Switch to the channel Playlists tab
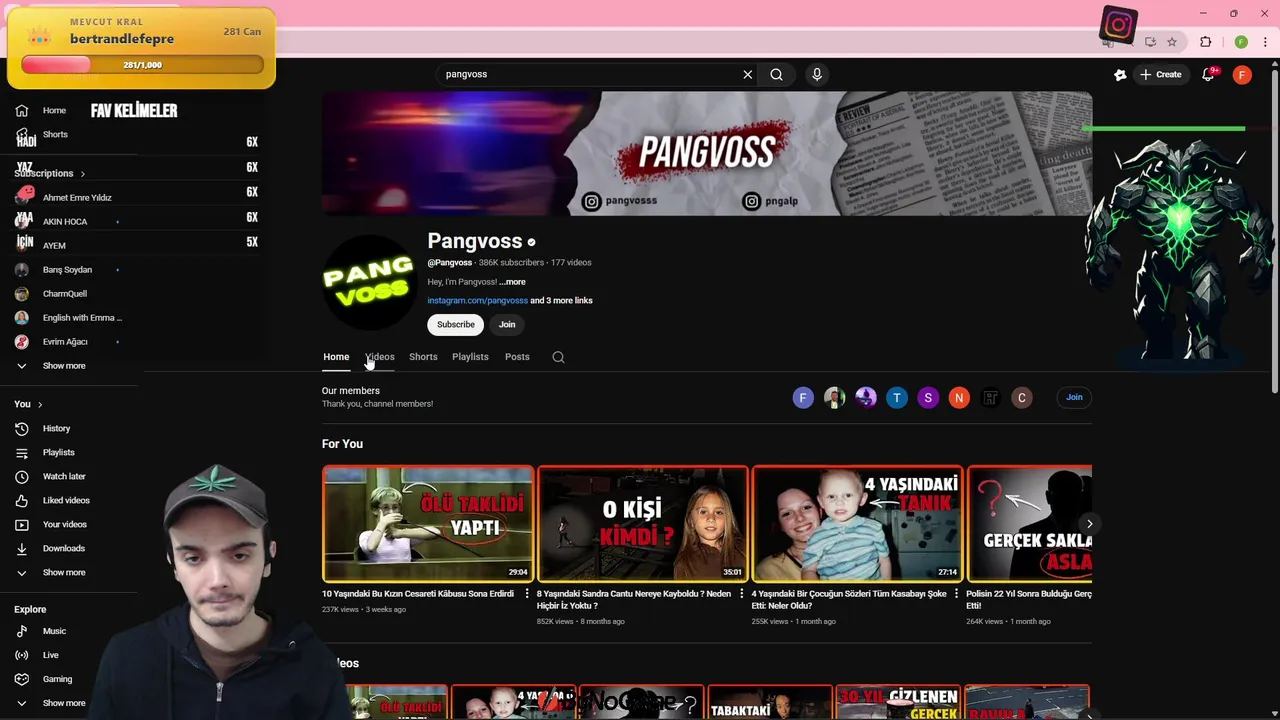Image resolution: width=1280 pixels, height=720 pixels. click(470, 357)
